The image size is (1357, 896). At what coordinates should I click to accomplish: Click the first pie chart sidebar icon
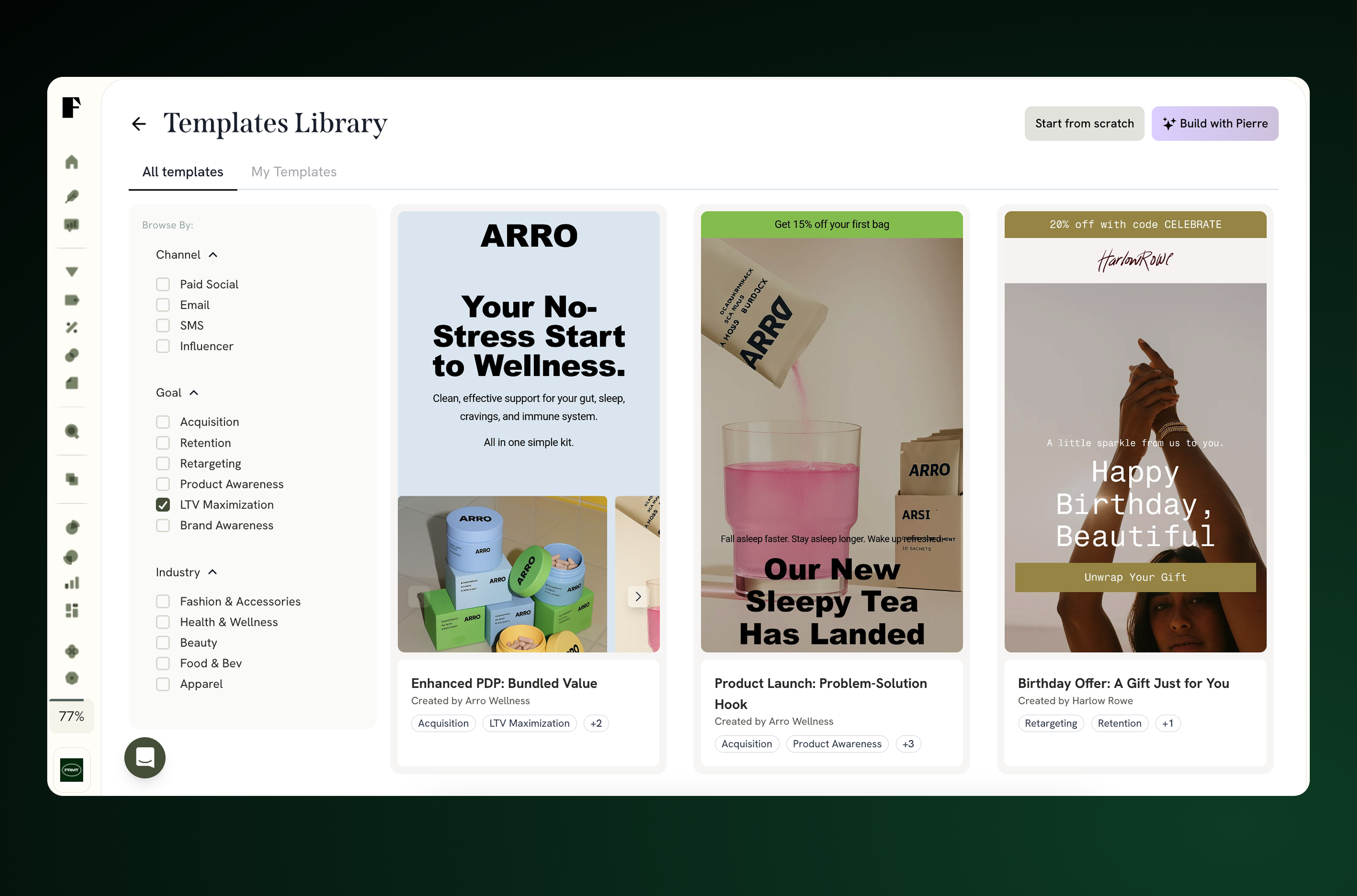point(71,527)
